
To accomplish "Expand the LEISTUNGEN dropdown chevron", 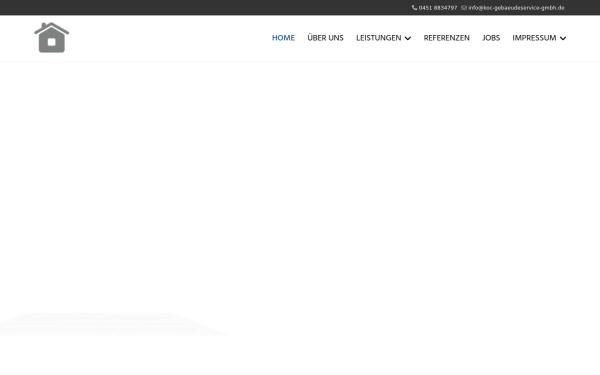I will 408,38.
